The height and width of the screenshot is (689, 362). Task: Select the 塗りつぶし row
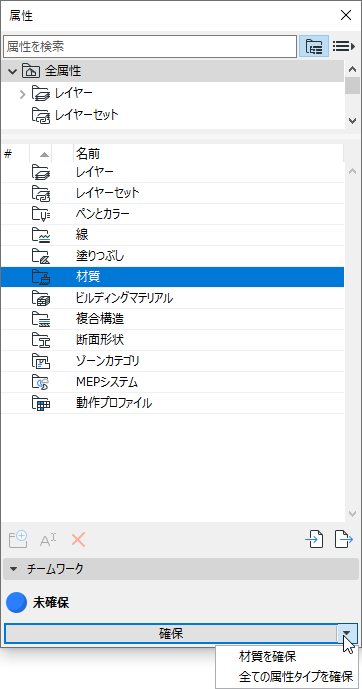point(172,256)
